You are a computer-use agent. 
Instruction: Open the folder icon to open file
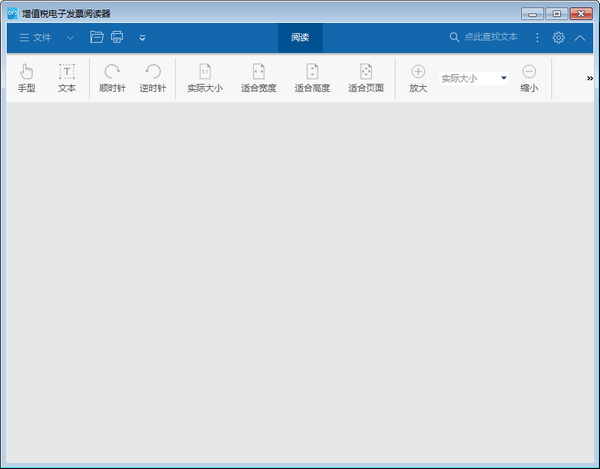(x=97, y=37)
